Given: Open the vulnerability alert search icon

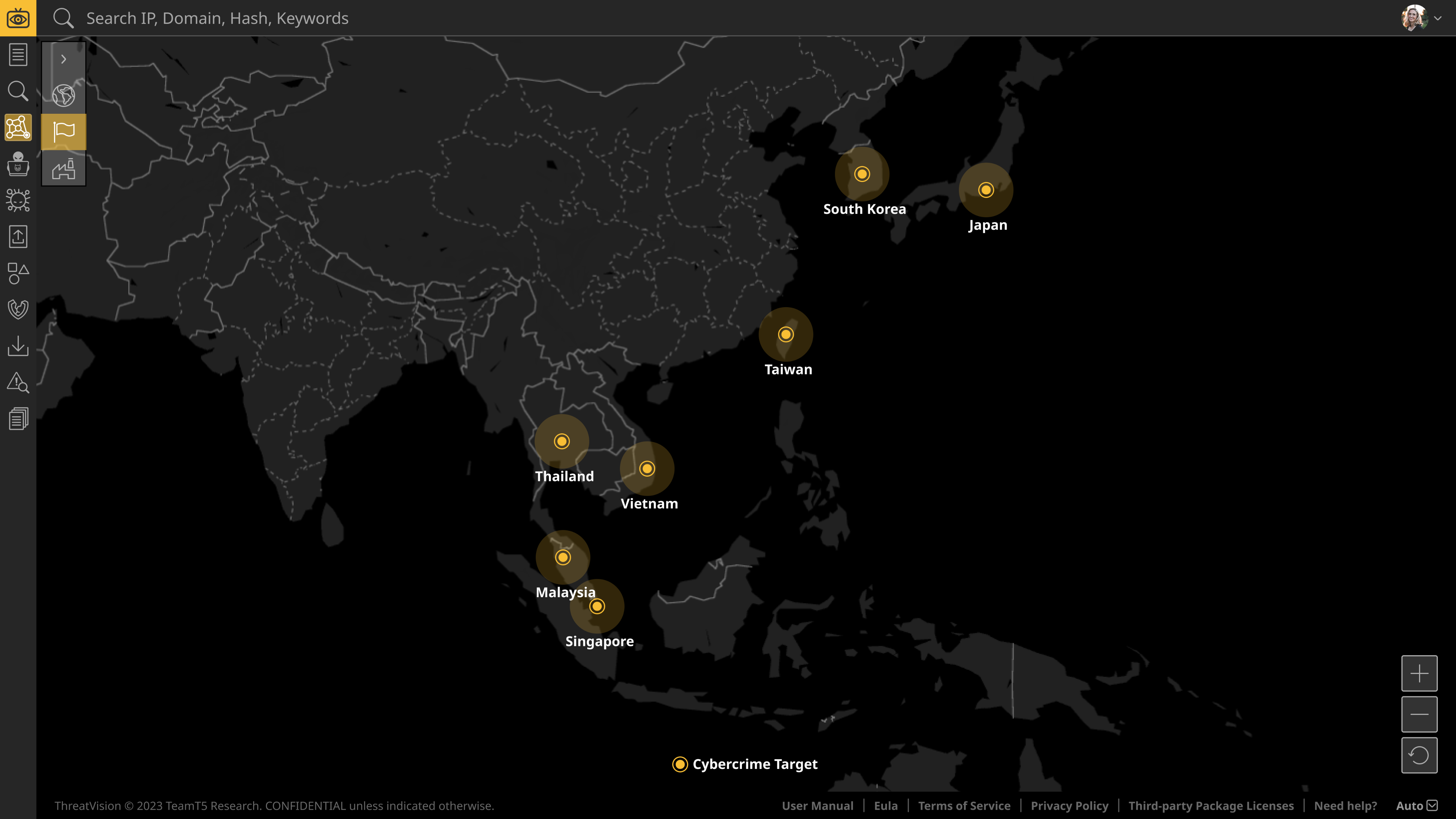Looking at the screenshot, I should [x=18, y=382].
